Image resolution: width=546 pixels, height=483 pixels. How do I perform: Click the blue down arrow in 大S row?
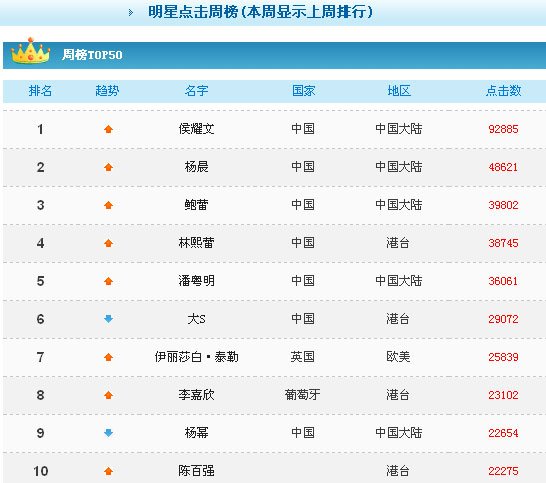pos(108,319)
